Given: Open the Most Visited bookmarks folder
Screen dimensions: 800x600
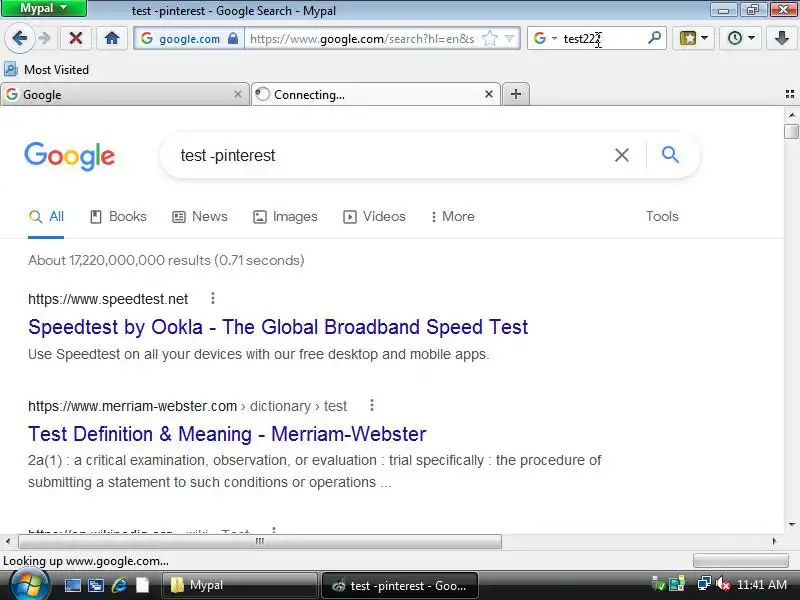Looking at the screenshot, I should [46, 69].
